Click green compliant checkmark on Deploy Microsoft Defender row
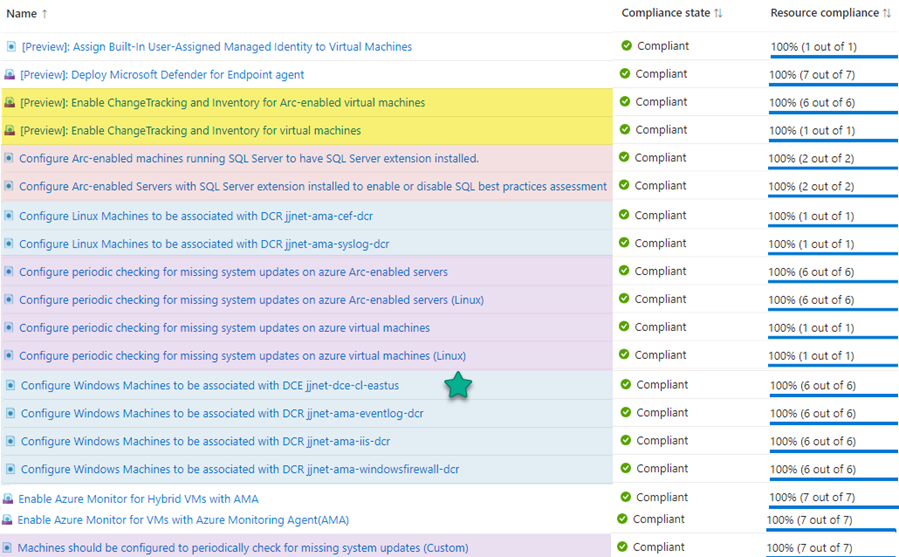 click(x=626, y=74)
